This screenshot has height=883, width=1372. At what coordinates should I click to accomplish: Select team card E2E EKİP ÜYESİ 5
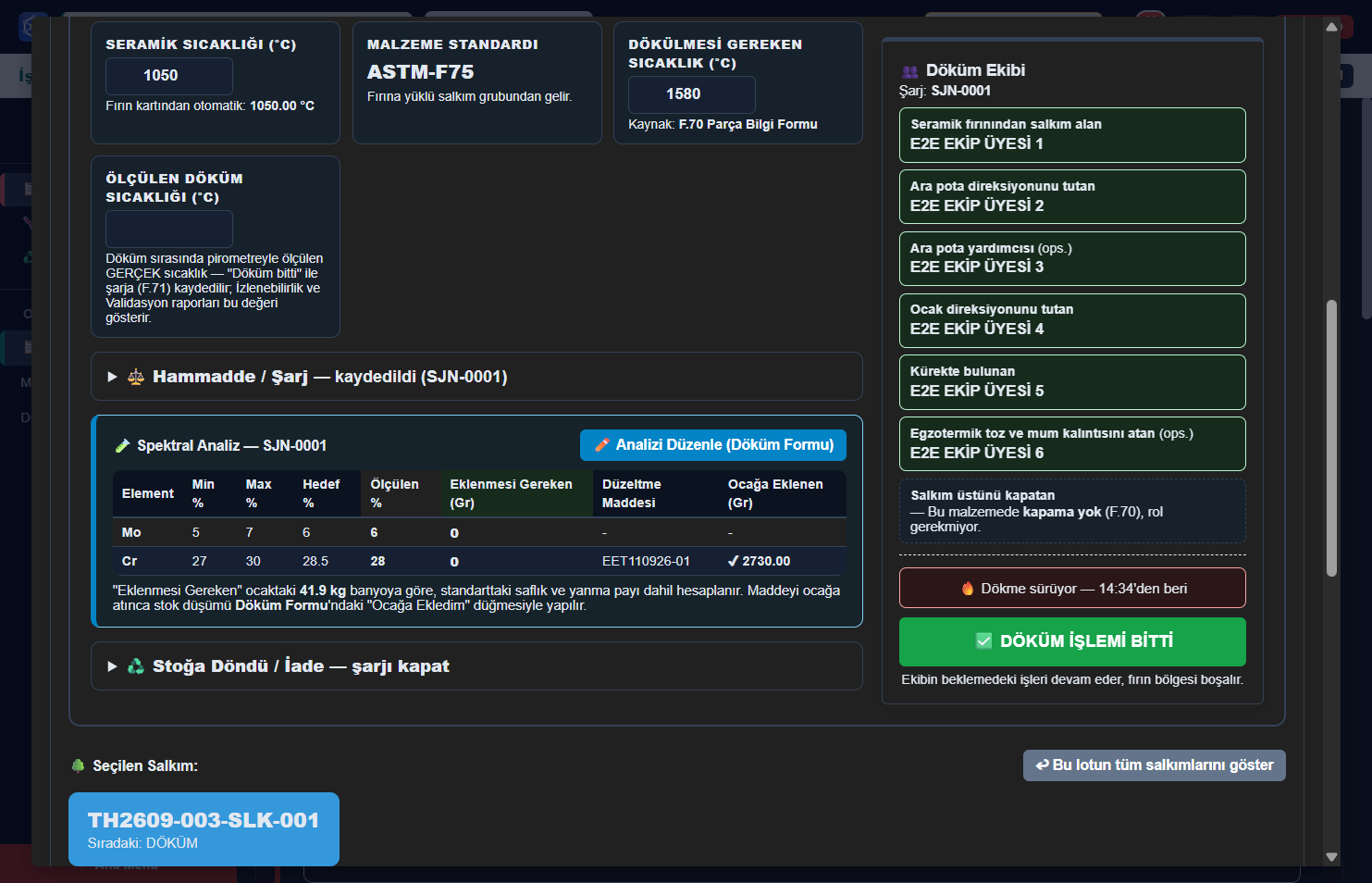click(x=1072, y=382)
